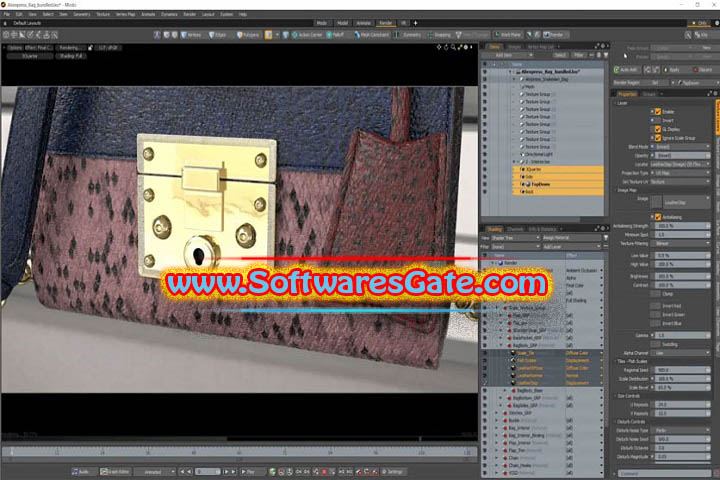Viewport: 720px width, 480px height.
Task: Click the viewport lock icon
Action: click(90, 48)
